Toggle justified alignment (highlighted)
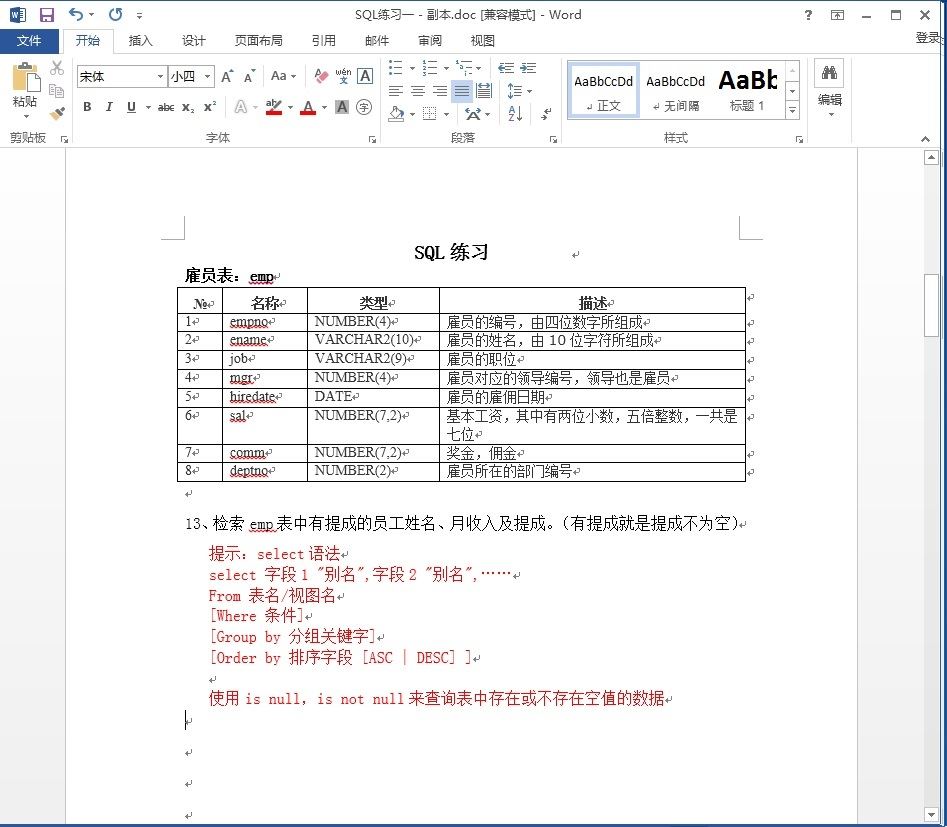 462,91
